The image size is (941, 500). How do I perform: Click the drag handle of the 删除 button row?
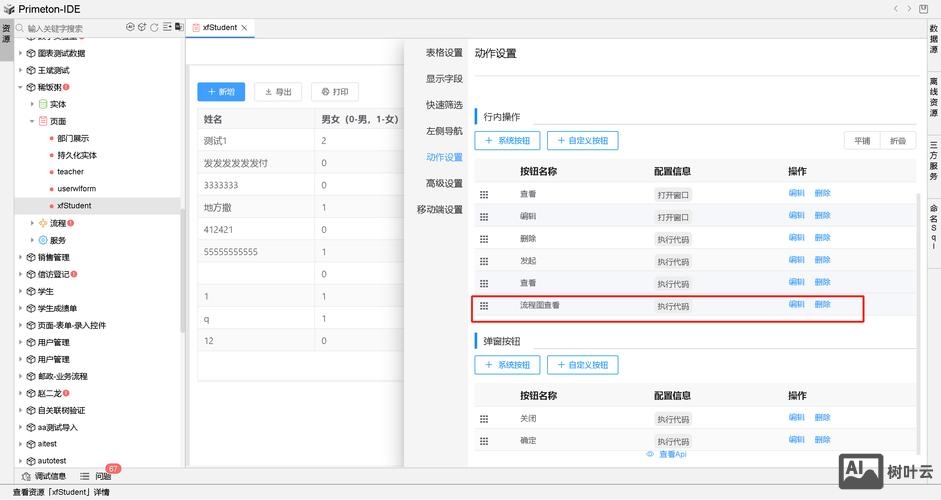pos(484,239)
